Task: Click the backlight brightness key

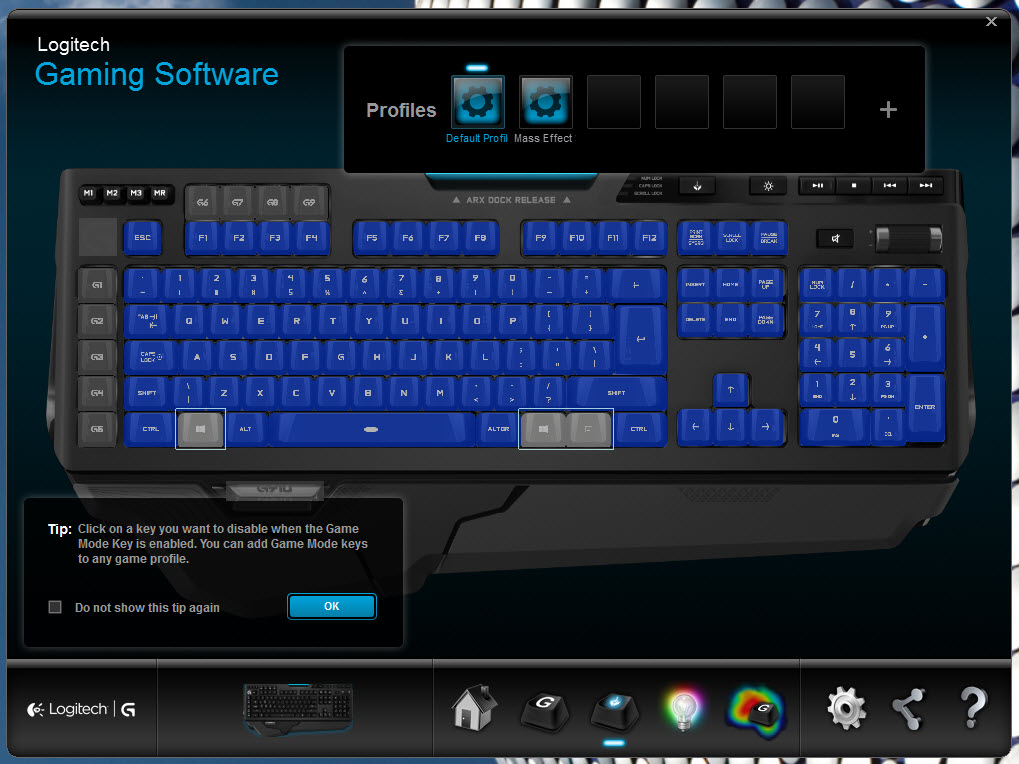Action: 768,186
